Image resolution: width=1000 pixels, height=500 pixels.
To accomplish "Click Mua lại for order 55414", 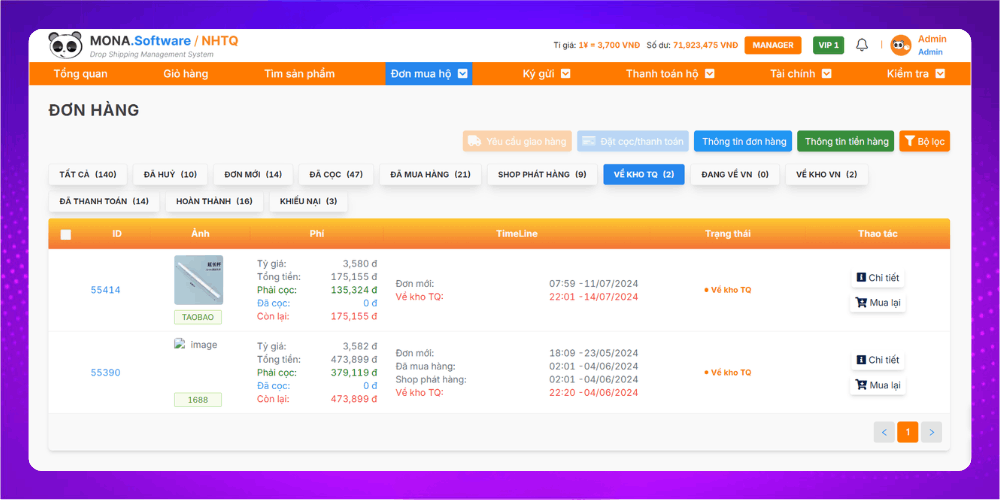I will pos(878,303).
